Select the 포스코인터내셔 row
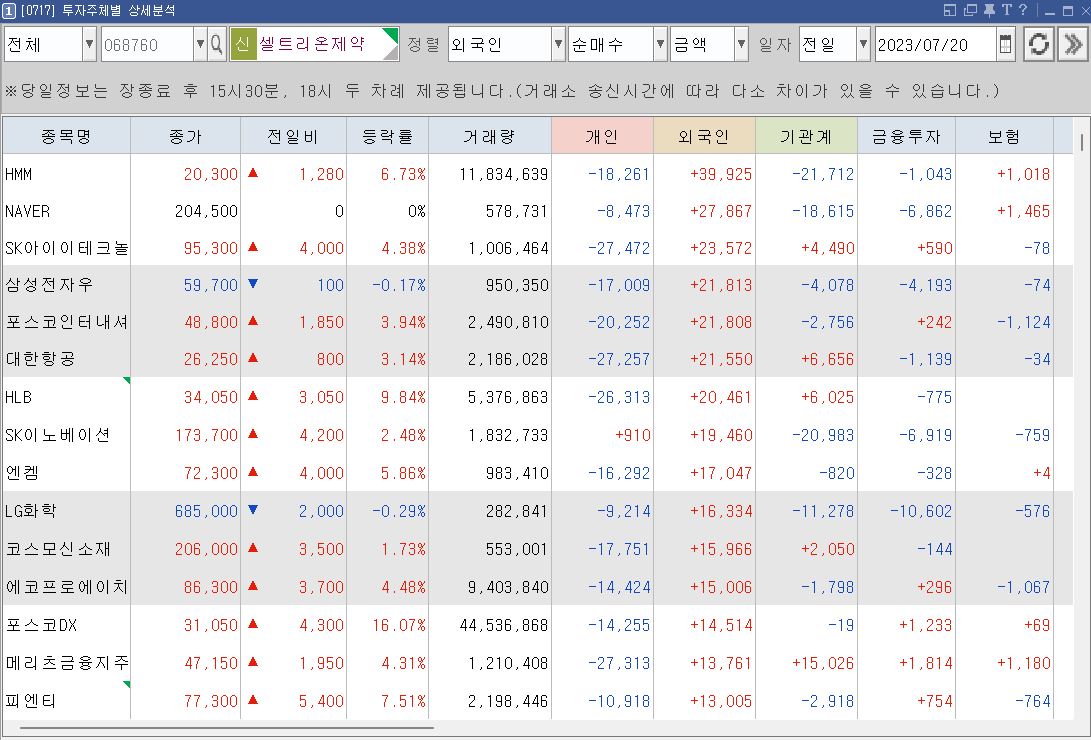The image size is (1091, 740). pyautogui.click(x=538, y=322)
